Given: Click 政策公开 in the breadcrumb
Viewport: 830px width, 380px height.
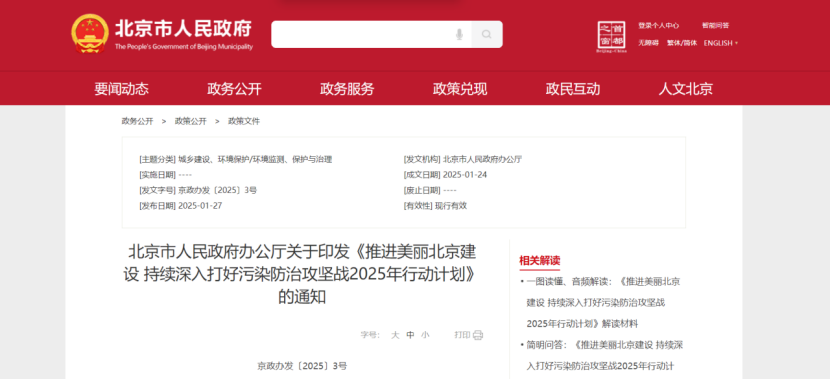Looking at the screenshot, I should (191, 121).
